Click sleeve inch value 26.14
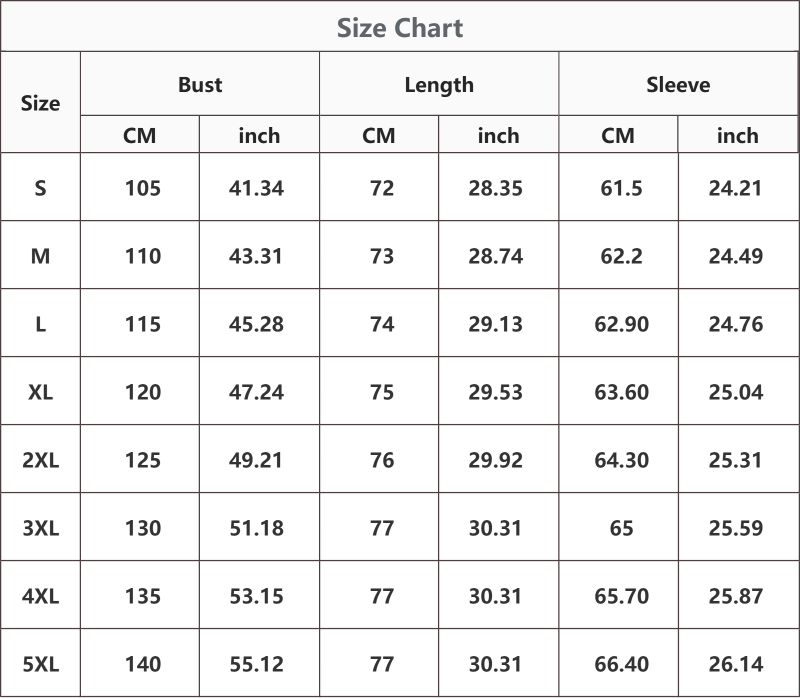800x698 pixels. pyautogui.click(x=736, y=664)
